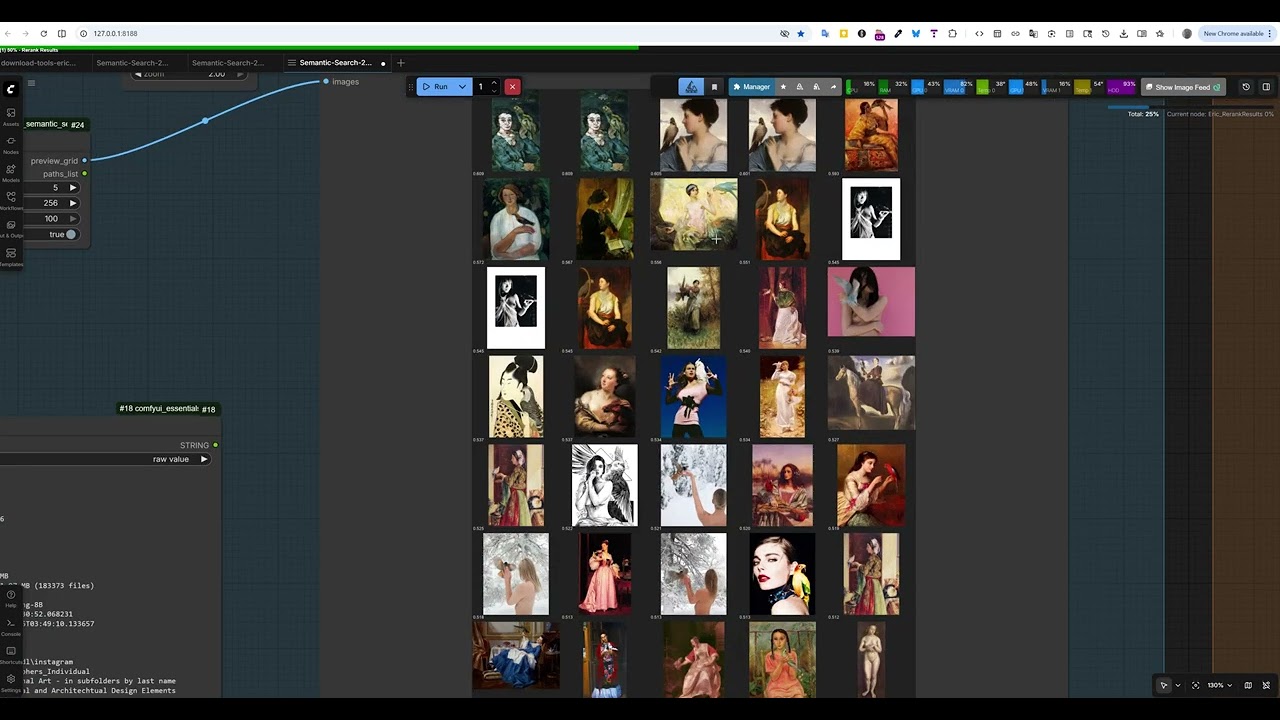
Task: Toggle the Show Image Feed button
Action: tap(1183, 87)
